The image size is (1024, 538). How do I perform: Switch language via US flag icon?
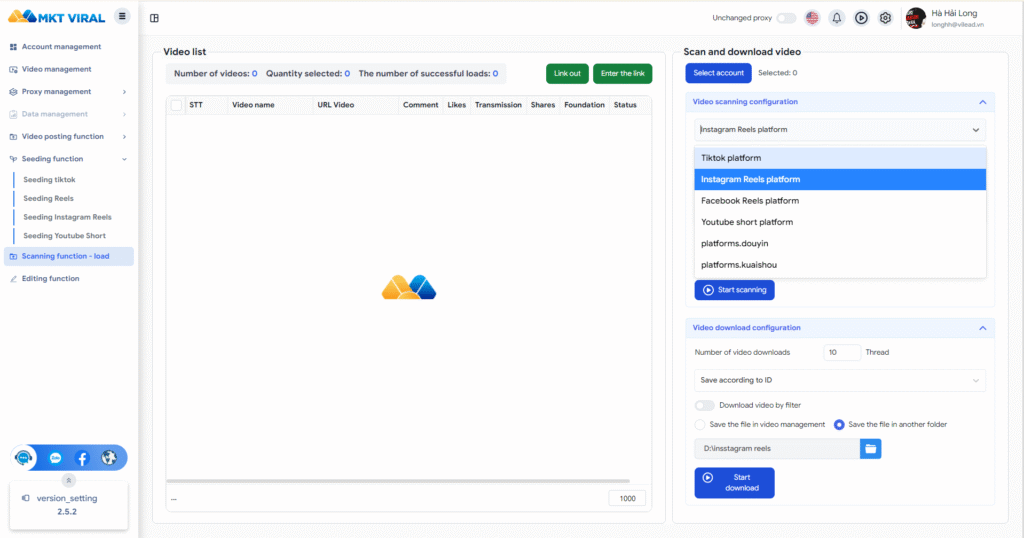click(812, 18)
